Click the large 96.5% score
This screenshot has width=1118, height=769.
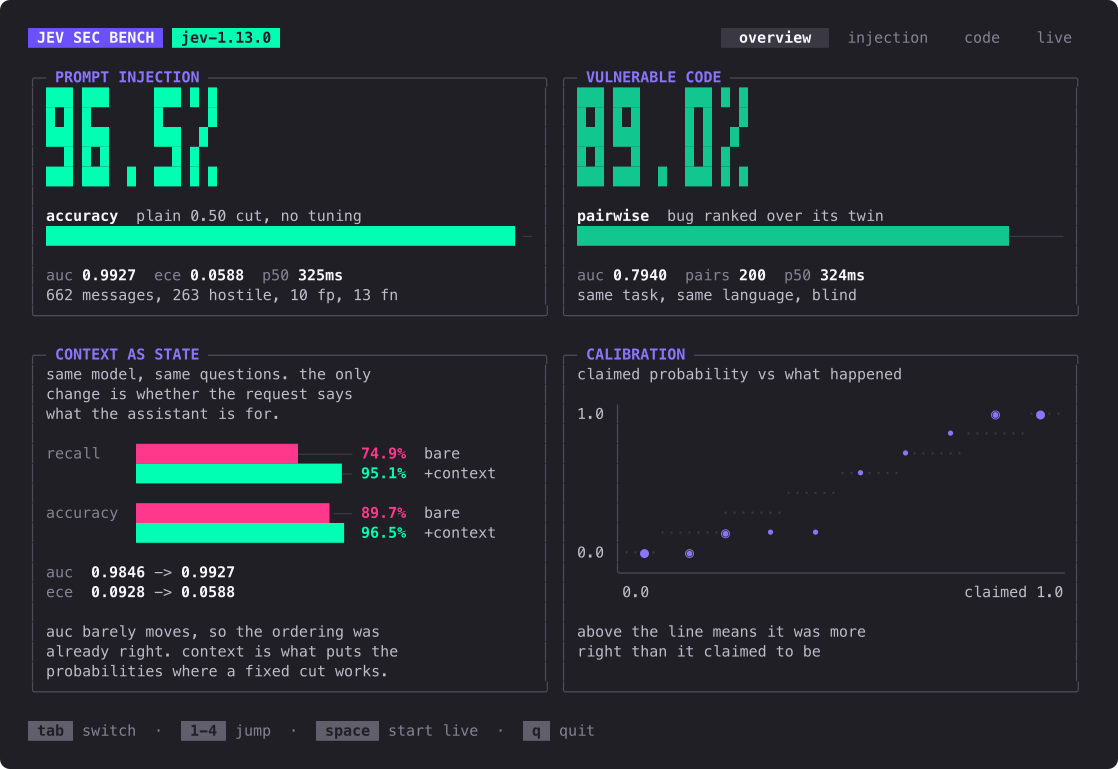(x=132, y=137)
